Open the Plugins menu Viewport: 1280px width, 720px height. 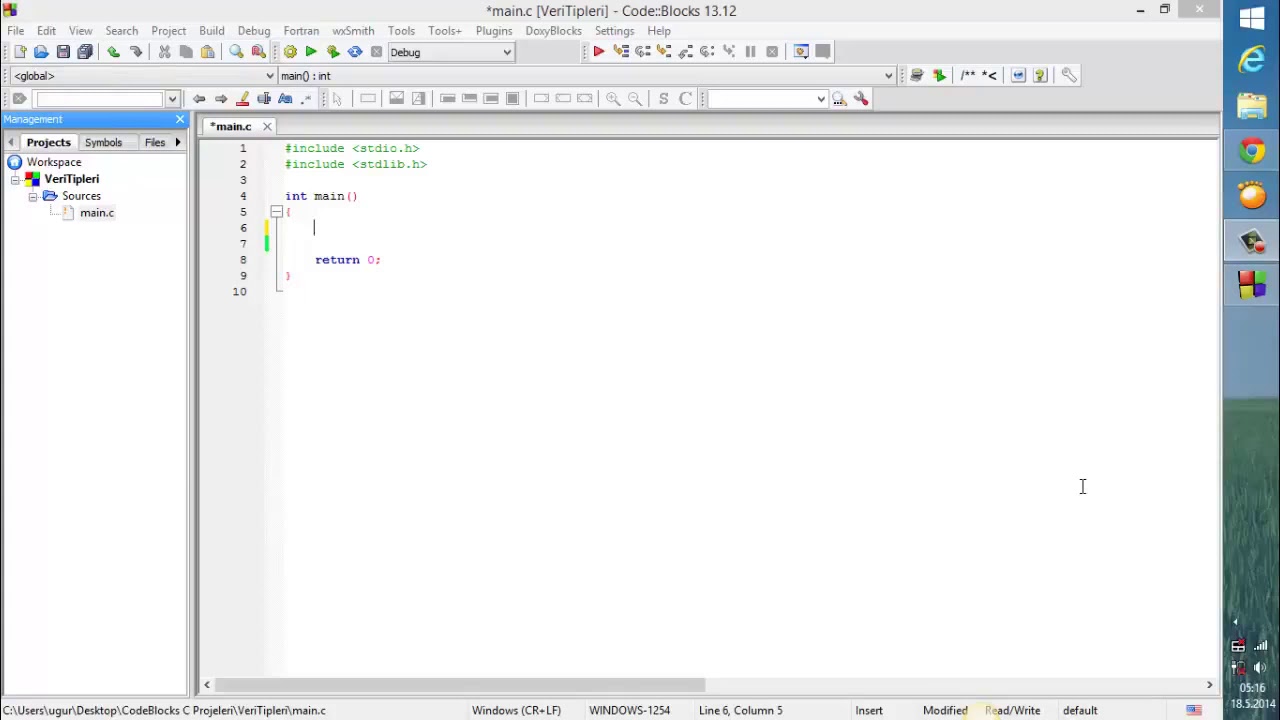point(494,30)
